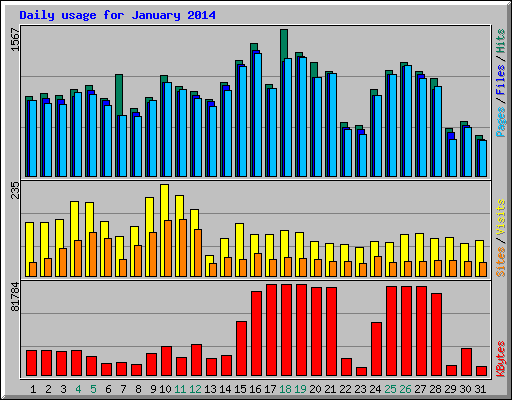Click the cyan pages bar for day 26
512x400 pixels.
(x=408, y=121)
